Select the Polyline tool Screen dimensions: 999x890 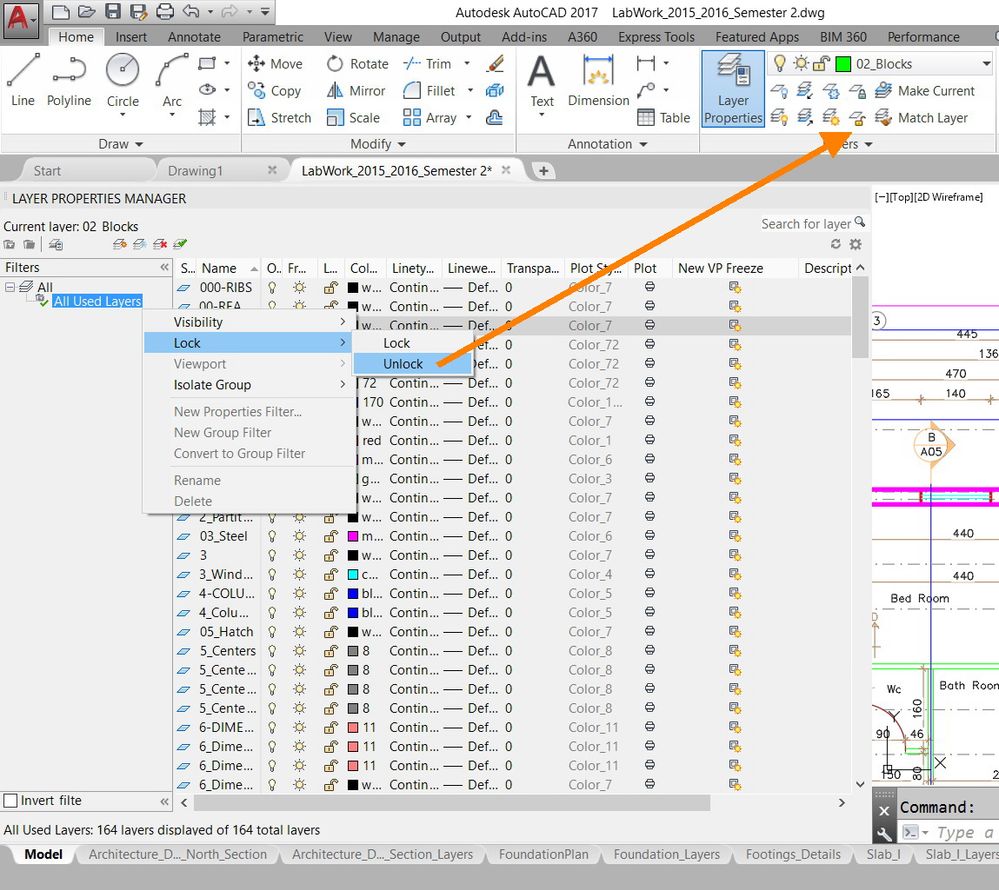tap(69, 80)
